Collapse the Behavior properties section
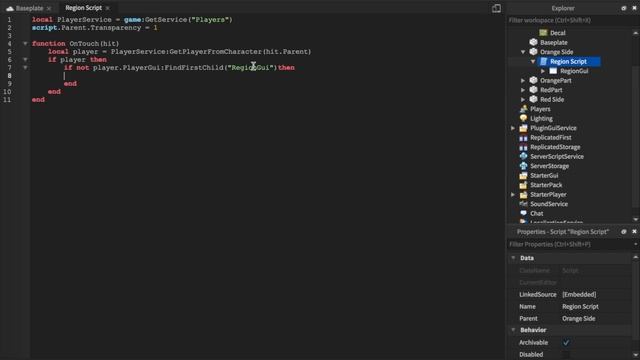640x360 pixels. [x=513, y=330]
